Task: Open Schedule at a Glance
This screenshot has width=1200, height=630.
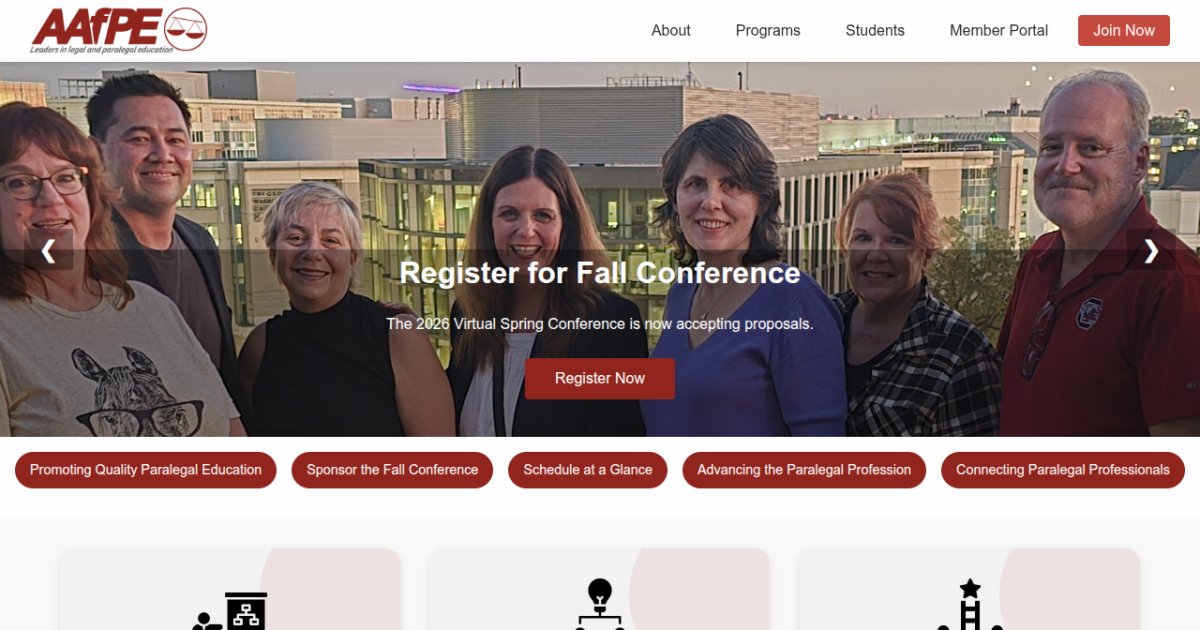Action: [588, 470]
